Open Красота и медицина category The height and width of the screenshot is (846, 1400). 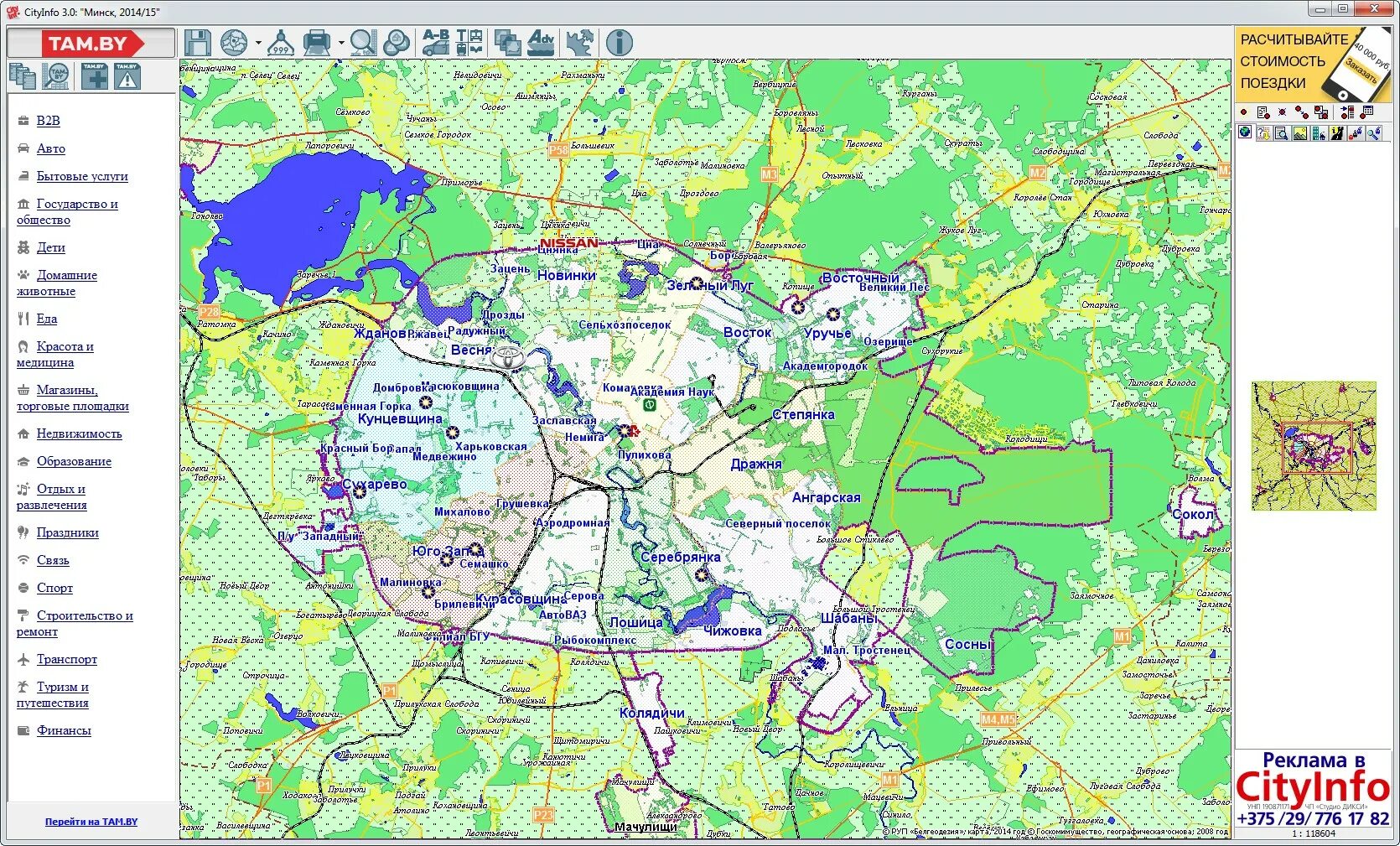tap(55, 355)
